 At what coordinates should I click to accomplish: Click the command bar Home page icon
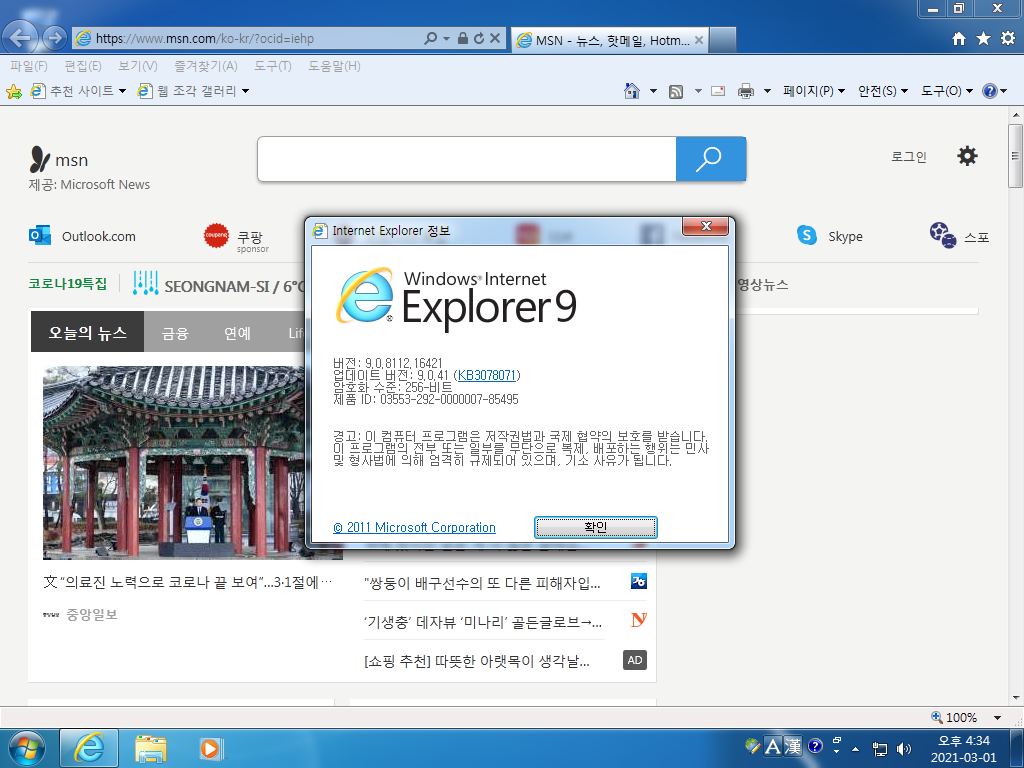632,91
